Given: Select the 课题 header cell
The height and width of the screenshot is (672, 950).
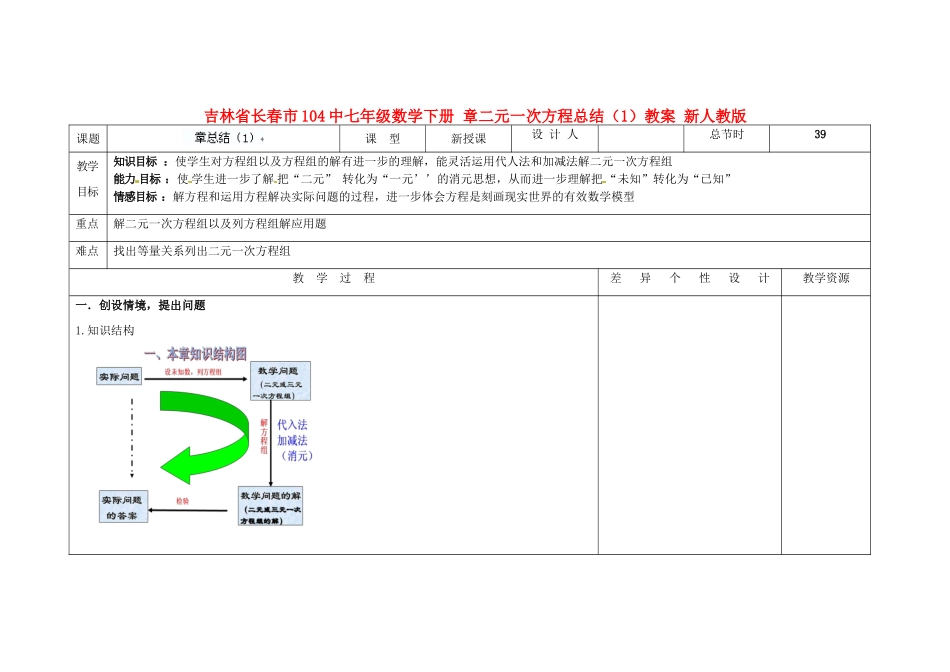Looking at the screenshot, I should pos(88,139).
